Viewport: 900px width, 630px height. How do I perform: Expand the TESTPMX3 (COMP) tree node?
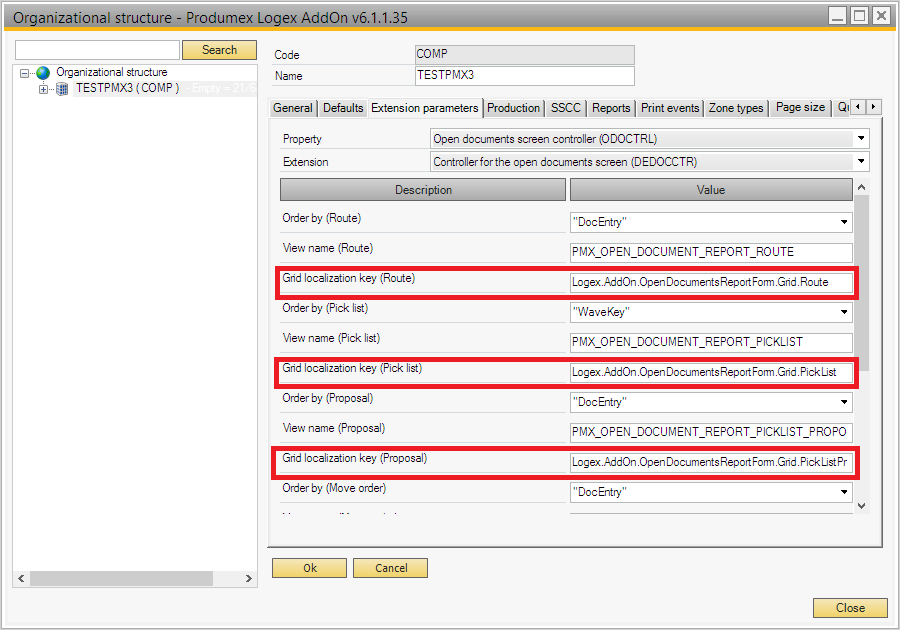43,89
